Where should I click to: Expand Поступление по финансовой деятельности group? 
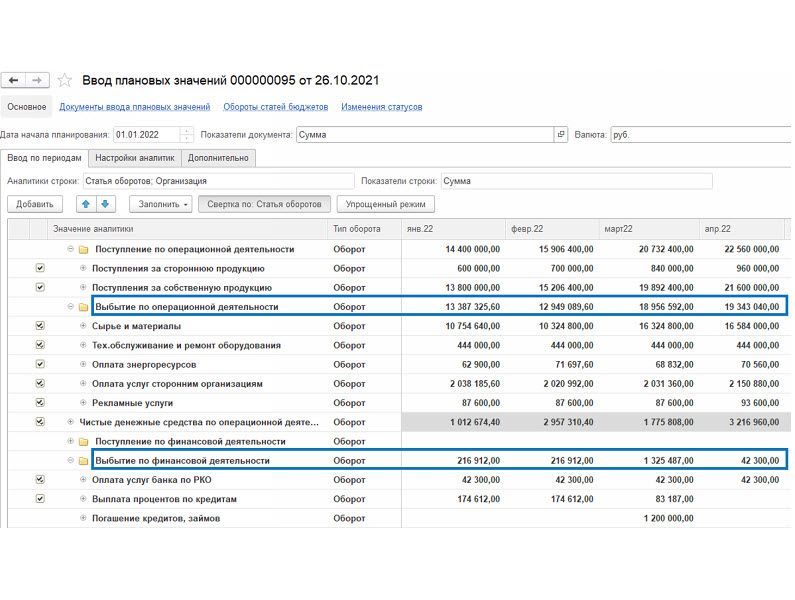[x=70, y=441]
